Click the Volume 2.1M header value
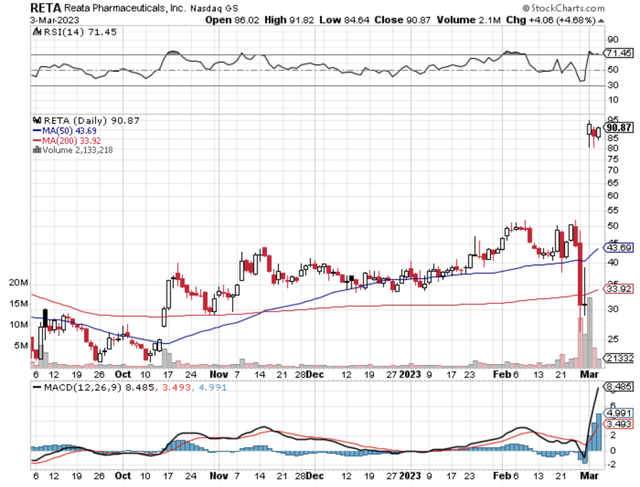The height and width of the screenshot is (487, 640). pos(468,20)
